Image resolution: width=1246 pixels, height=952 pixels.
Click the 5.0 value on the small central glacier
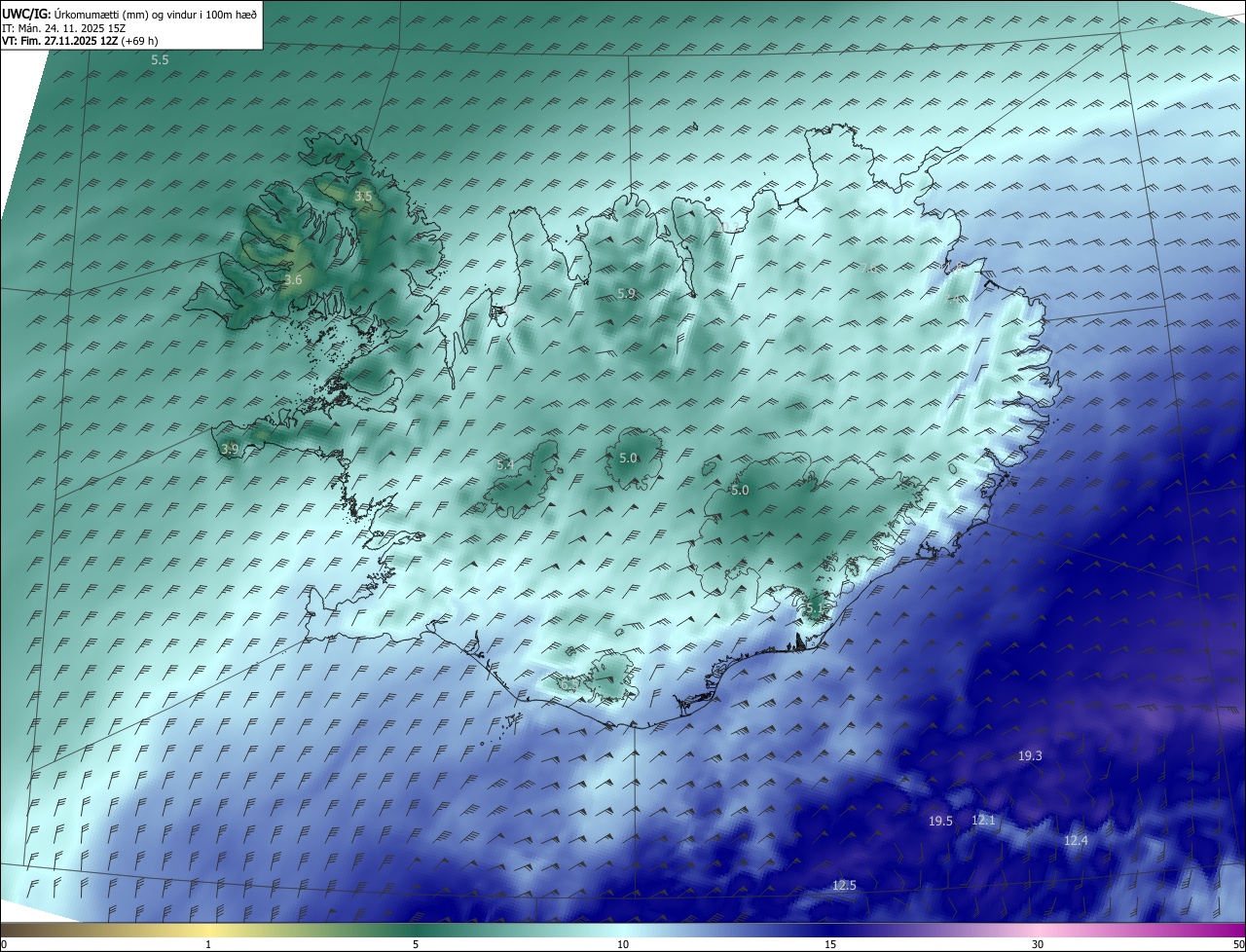tap(628, 458)
